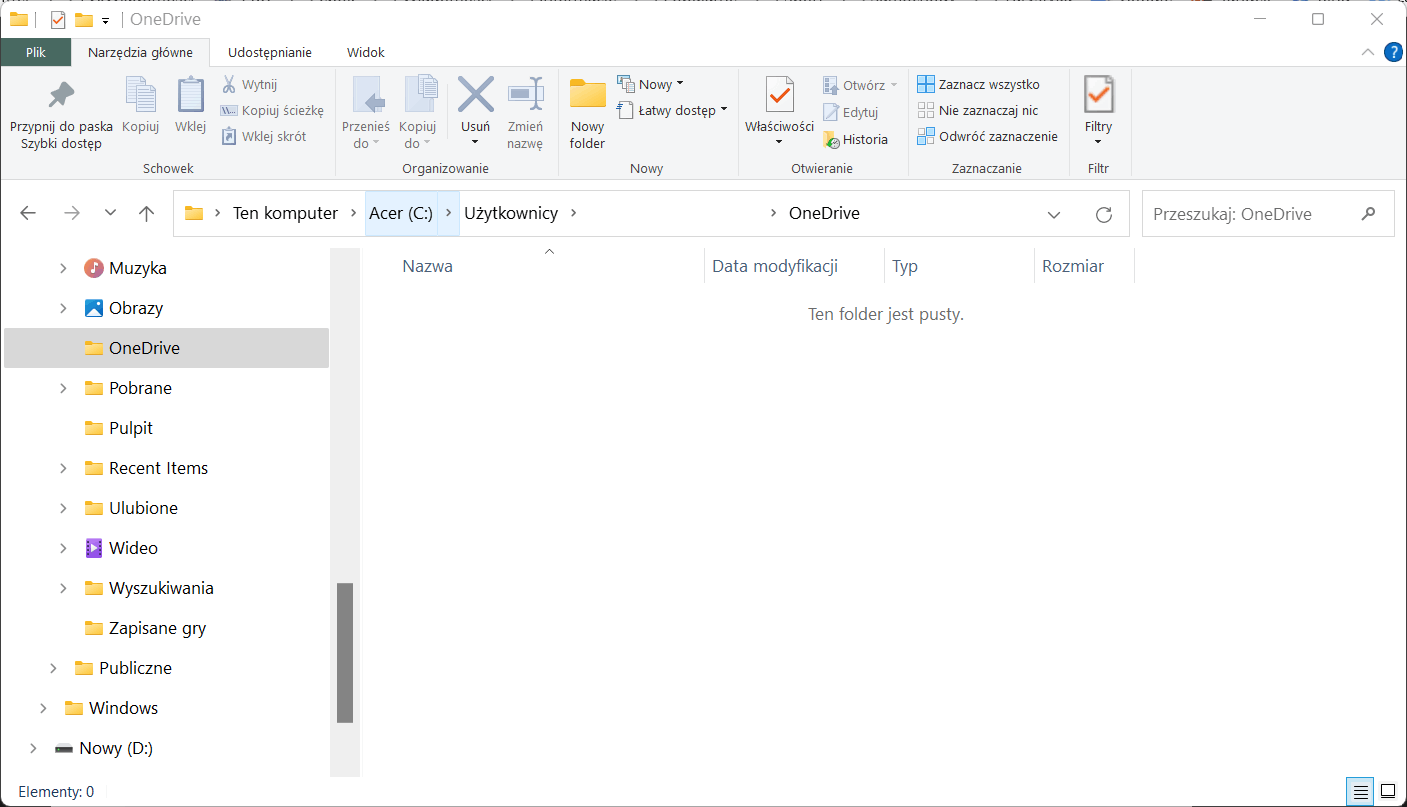The height and width of the screenshot is (807, 1407).
Task: Click Użytkownicy breadcrumb
Action: point(511,213)
